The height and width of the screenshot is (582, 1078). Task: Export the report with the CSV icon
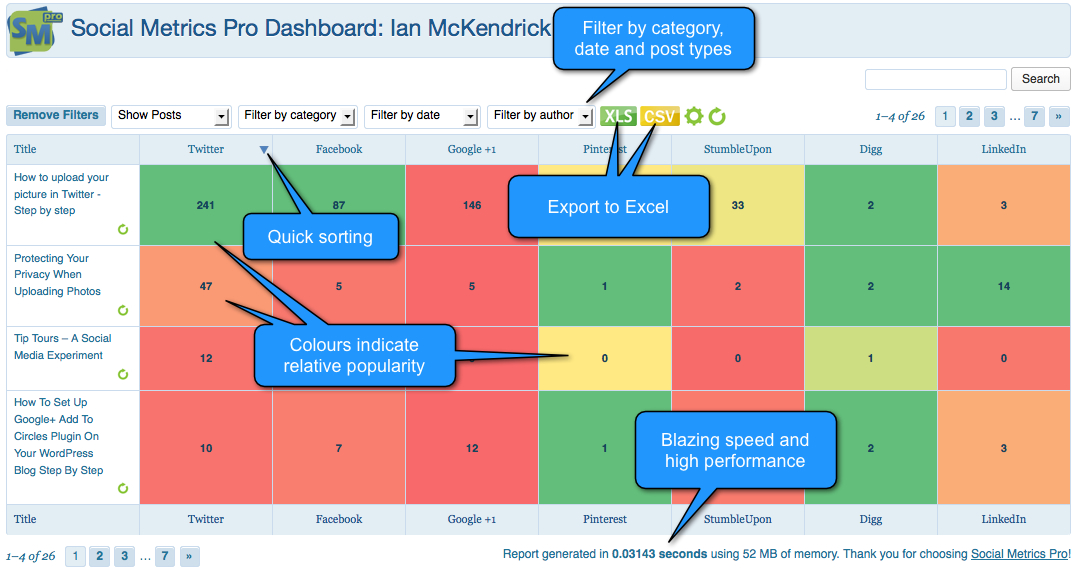(659, 116)
